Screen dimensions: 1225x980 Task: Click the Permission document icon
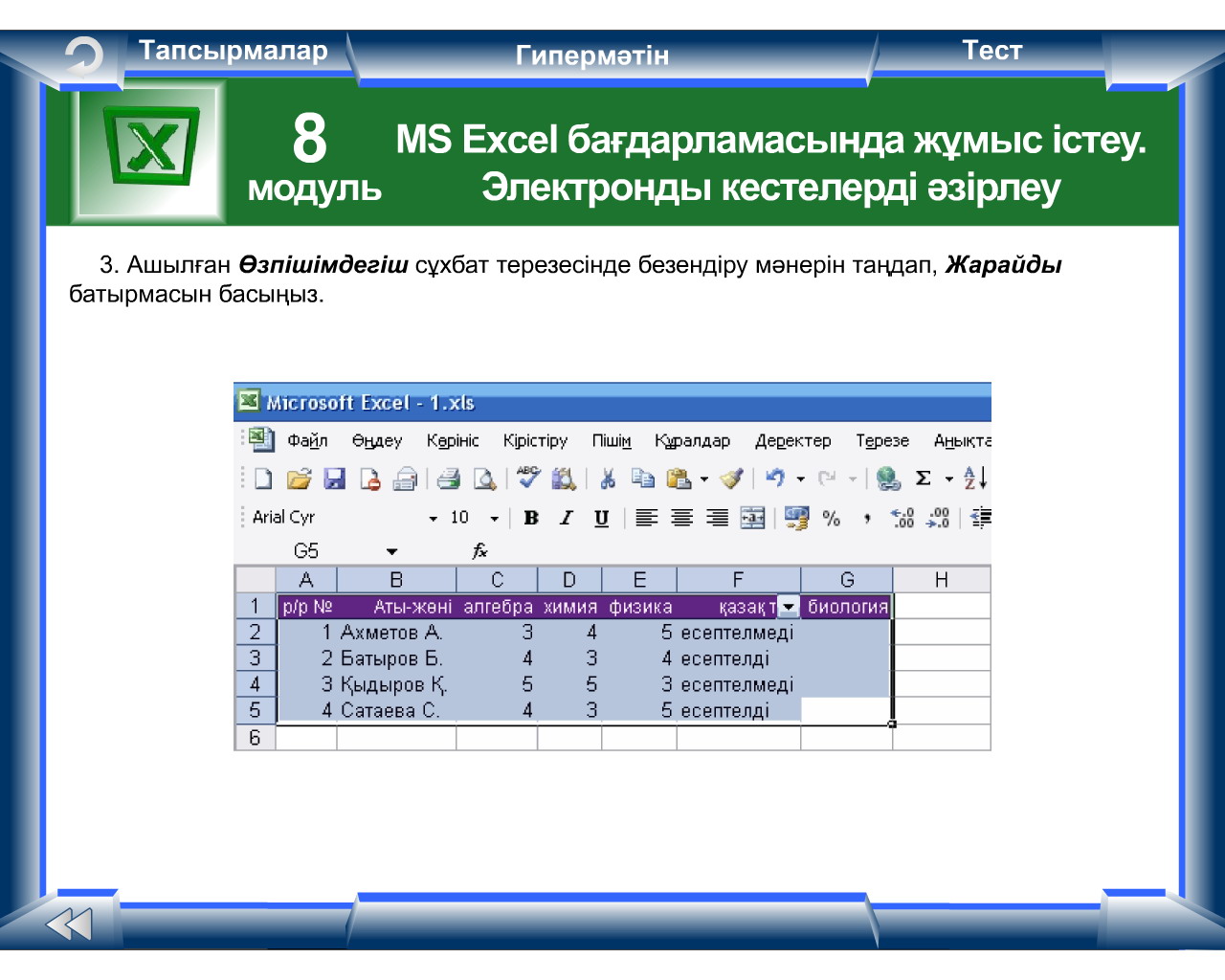tap(370, 479)
